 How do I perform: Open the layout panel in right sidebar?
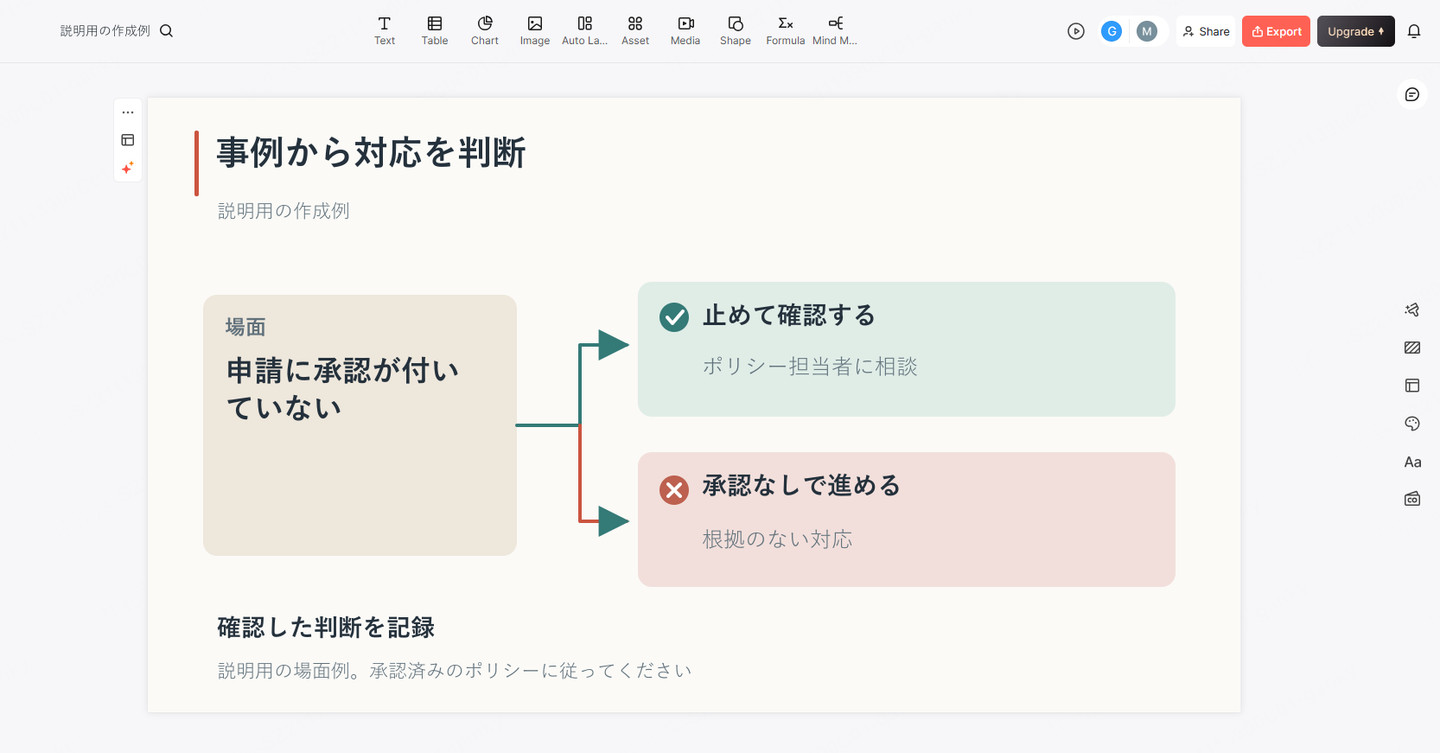click(1412, 385)
